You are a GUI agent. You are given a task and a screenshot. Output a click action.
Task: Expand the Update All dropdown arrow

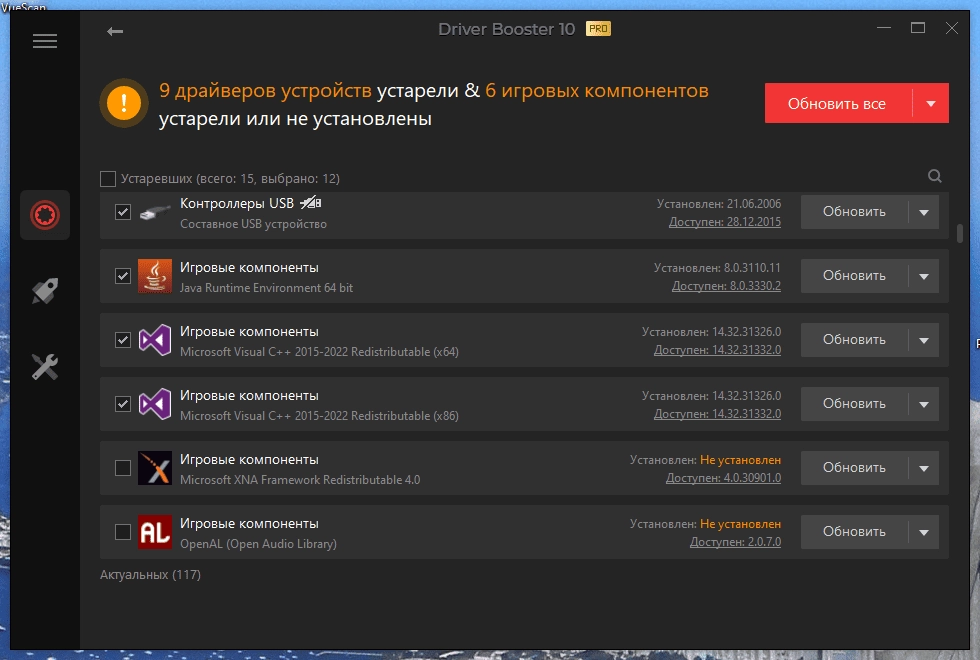pyautogui.click(x=931, y=103)
